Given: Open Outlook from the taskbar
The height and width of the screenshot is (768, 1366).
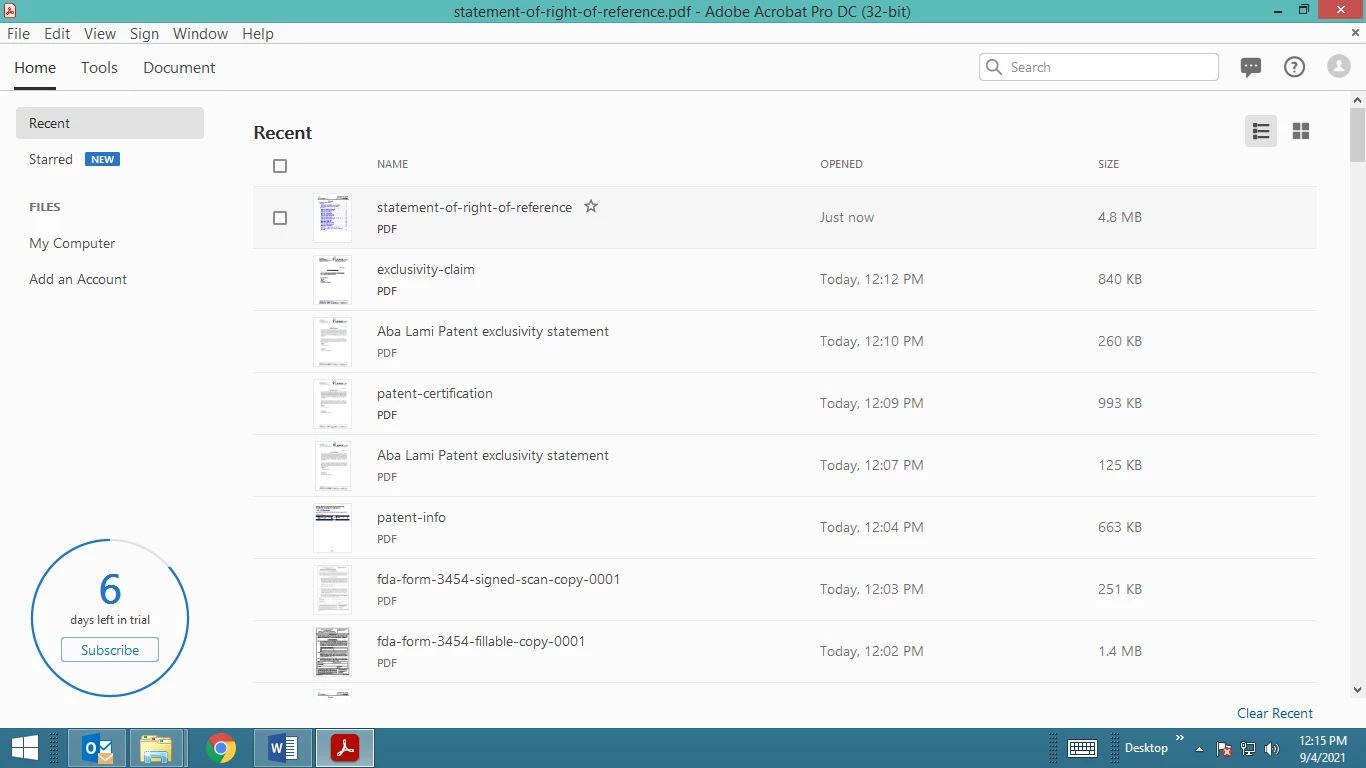Looking at the screenshot, I should (x=97, y=748).
